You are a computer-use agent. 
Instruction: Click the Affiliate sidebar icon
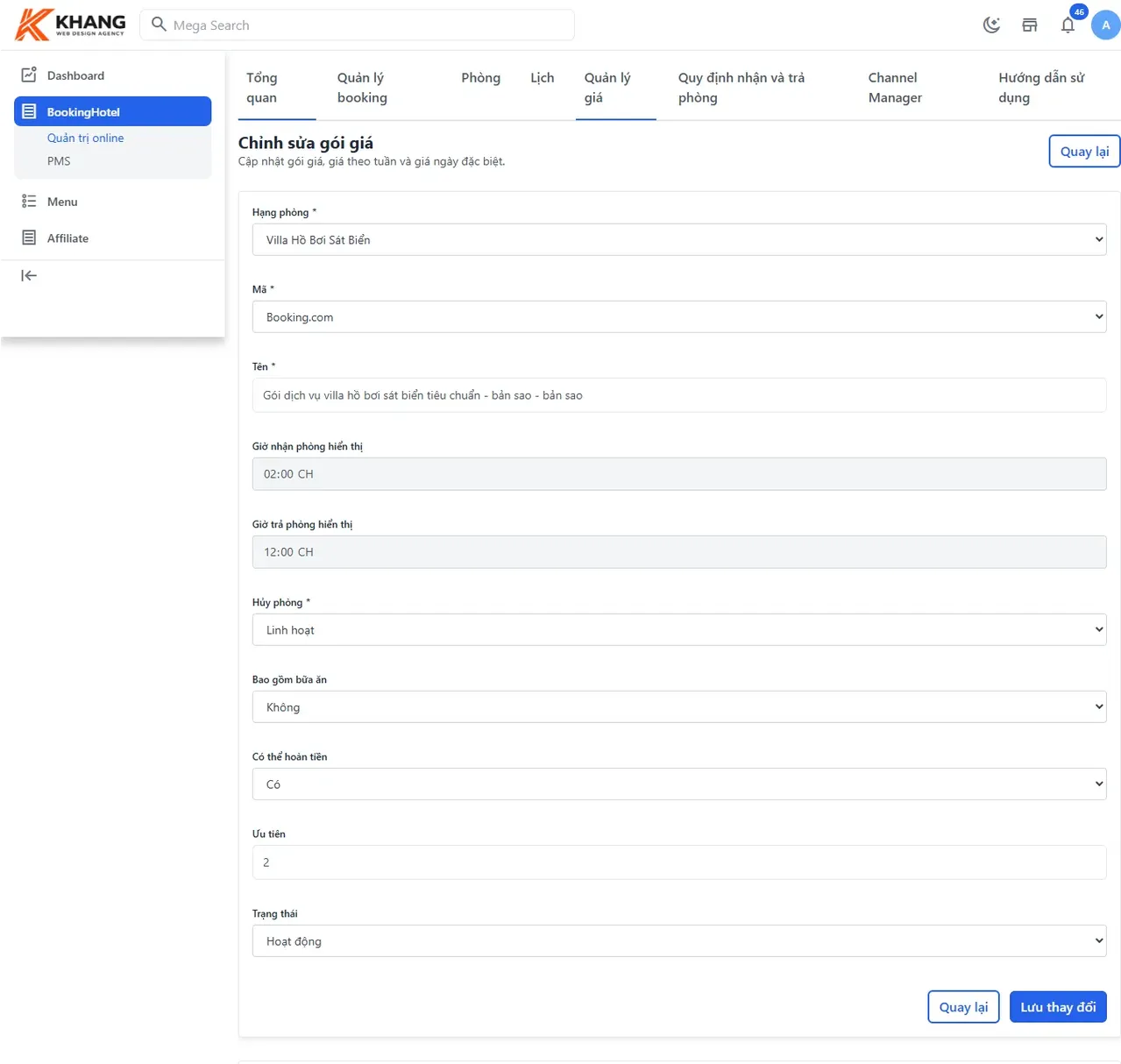29,238
